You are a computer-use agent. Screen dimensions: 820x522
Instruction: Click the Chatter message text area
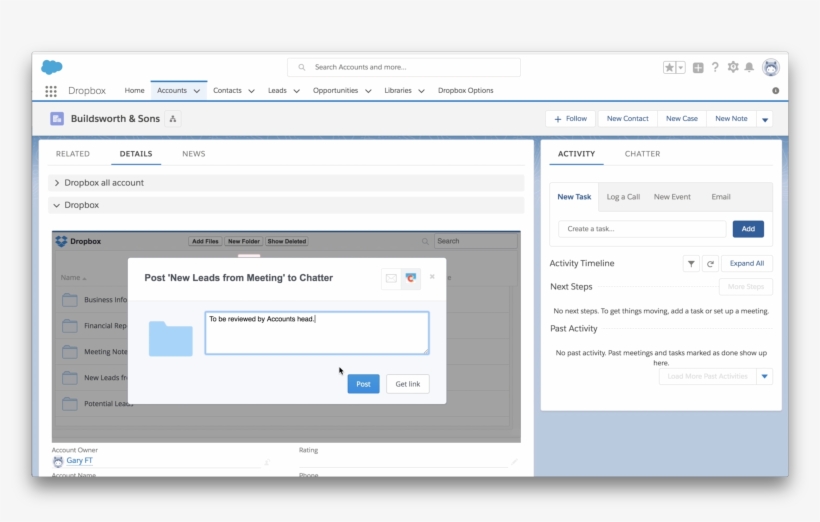tap(317, 333)
